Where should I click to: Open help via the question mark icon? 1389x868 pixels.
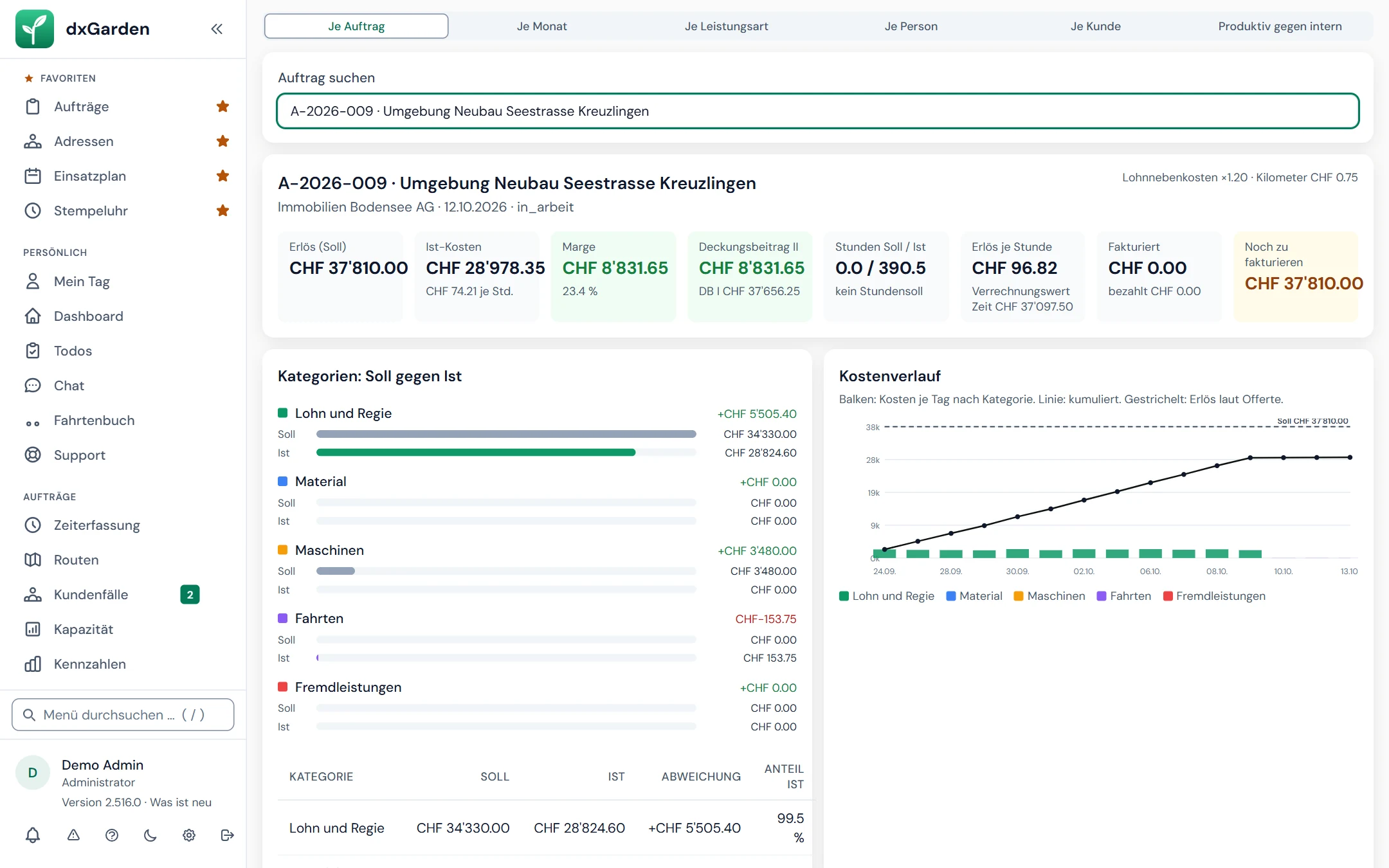pyautogui.click(x=112, y=835)
